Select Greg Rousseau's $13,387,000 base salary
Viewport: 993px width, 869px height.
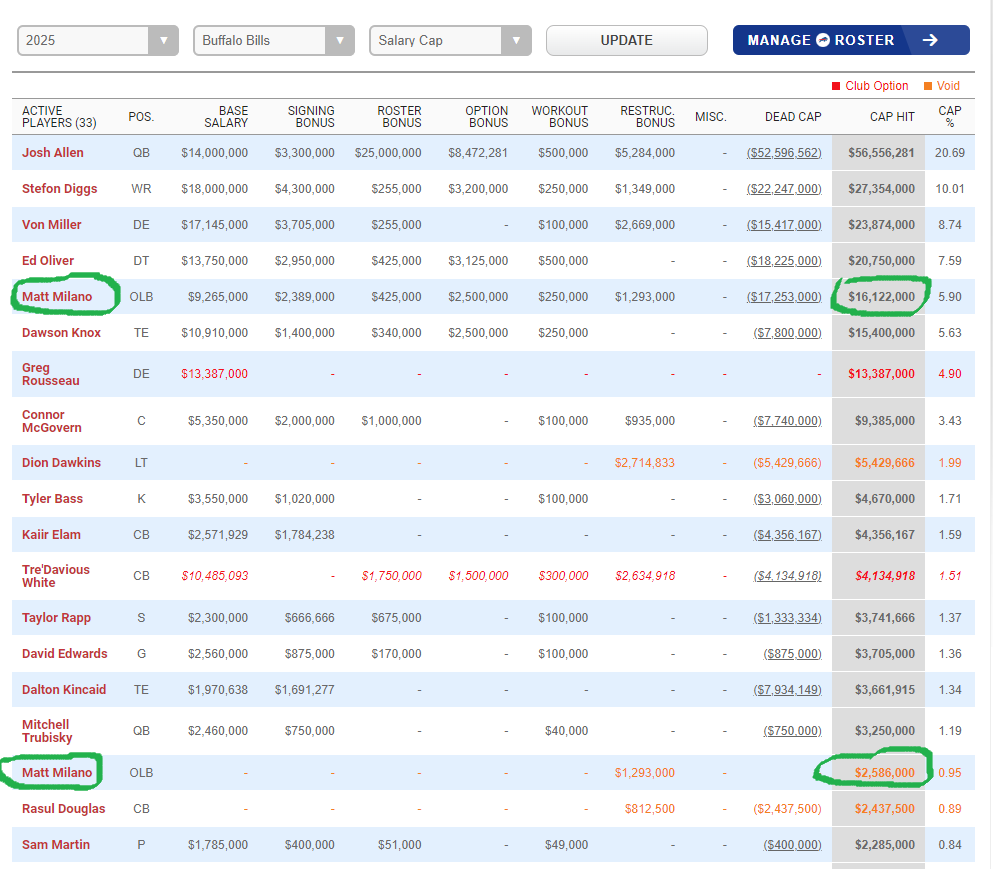click(215, 374)
